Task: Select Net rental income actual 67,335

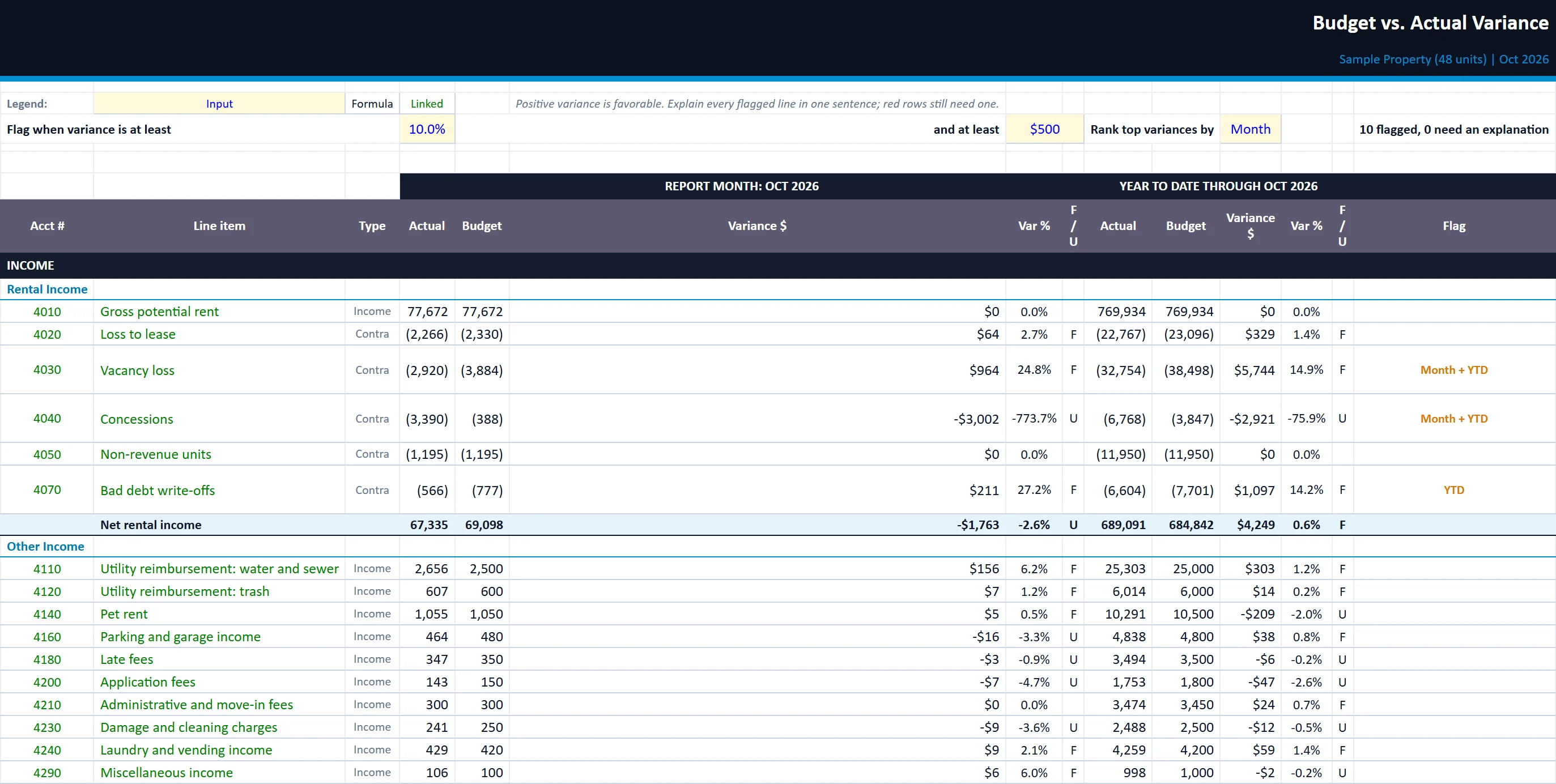Action: 427,525
